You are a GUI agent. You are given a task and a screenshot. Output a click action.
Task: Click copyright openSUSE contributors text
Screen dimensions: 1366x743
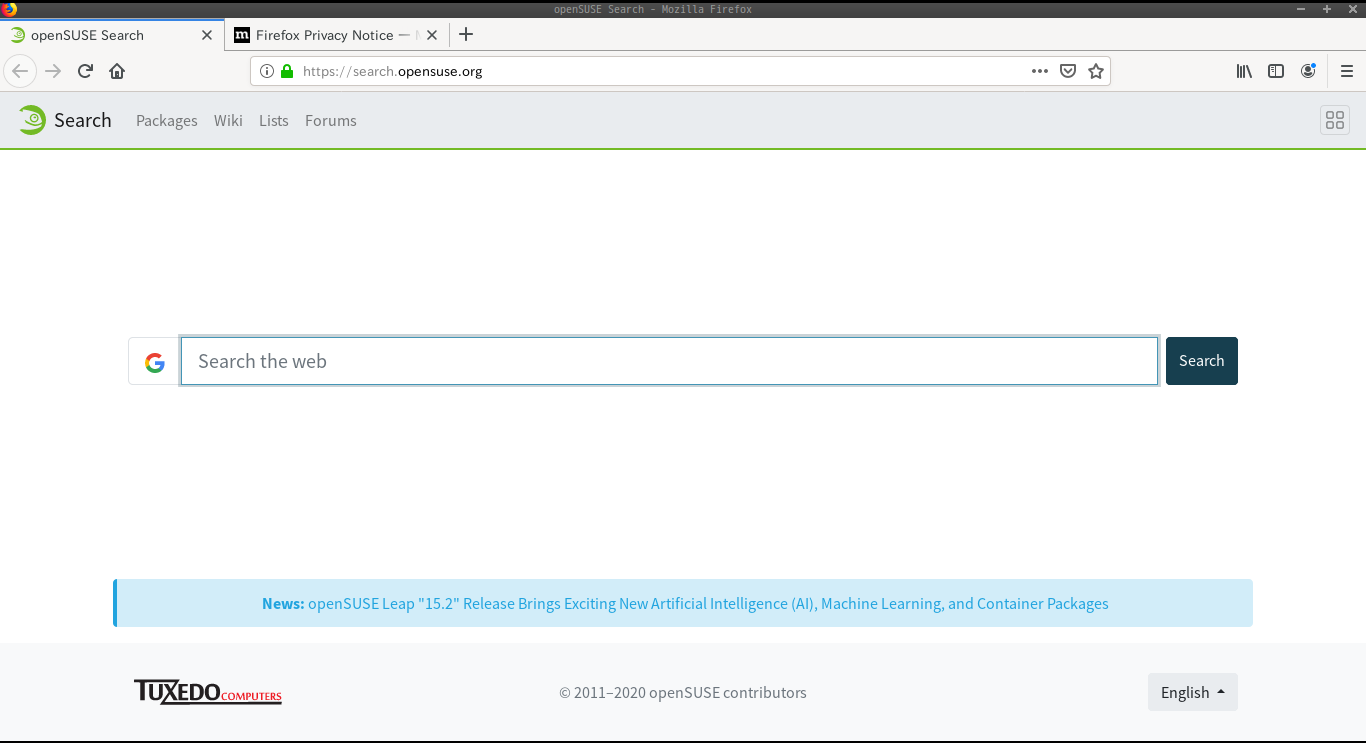tap(683, 692)
